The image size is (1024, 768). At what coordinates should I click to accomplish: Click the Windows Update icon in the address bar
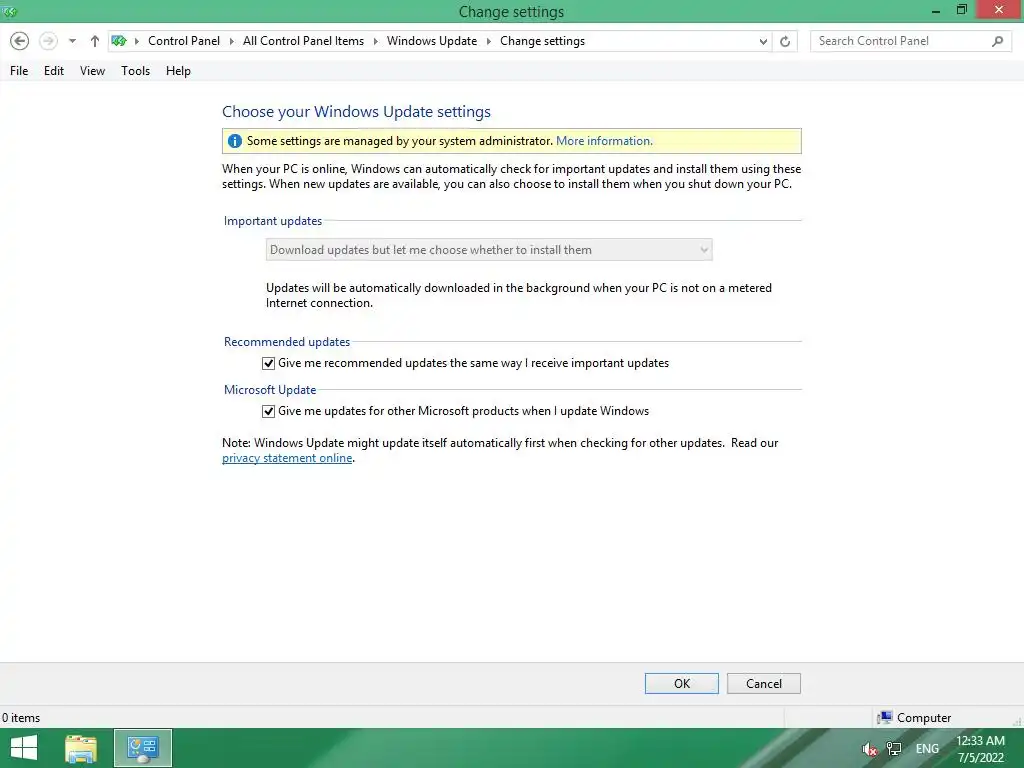(119, 41)
